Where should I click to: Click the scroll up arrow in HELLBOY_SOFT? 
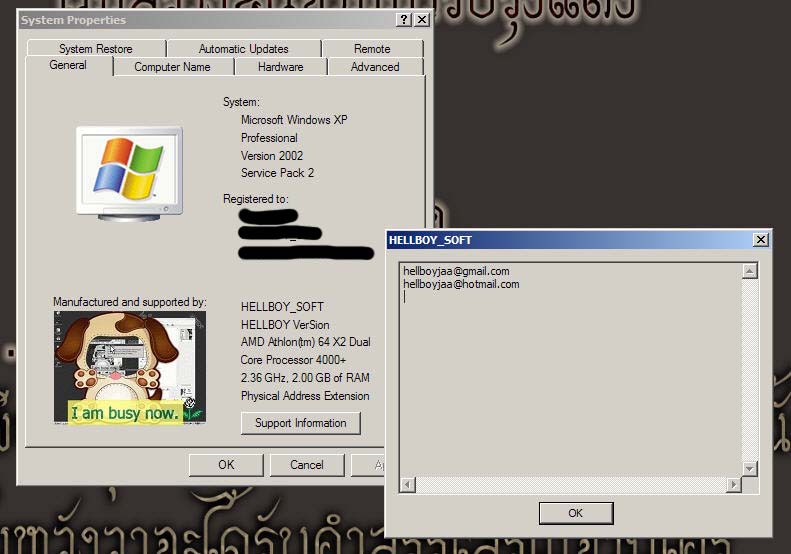pyautogui.click(x=750, y=271)
